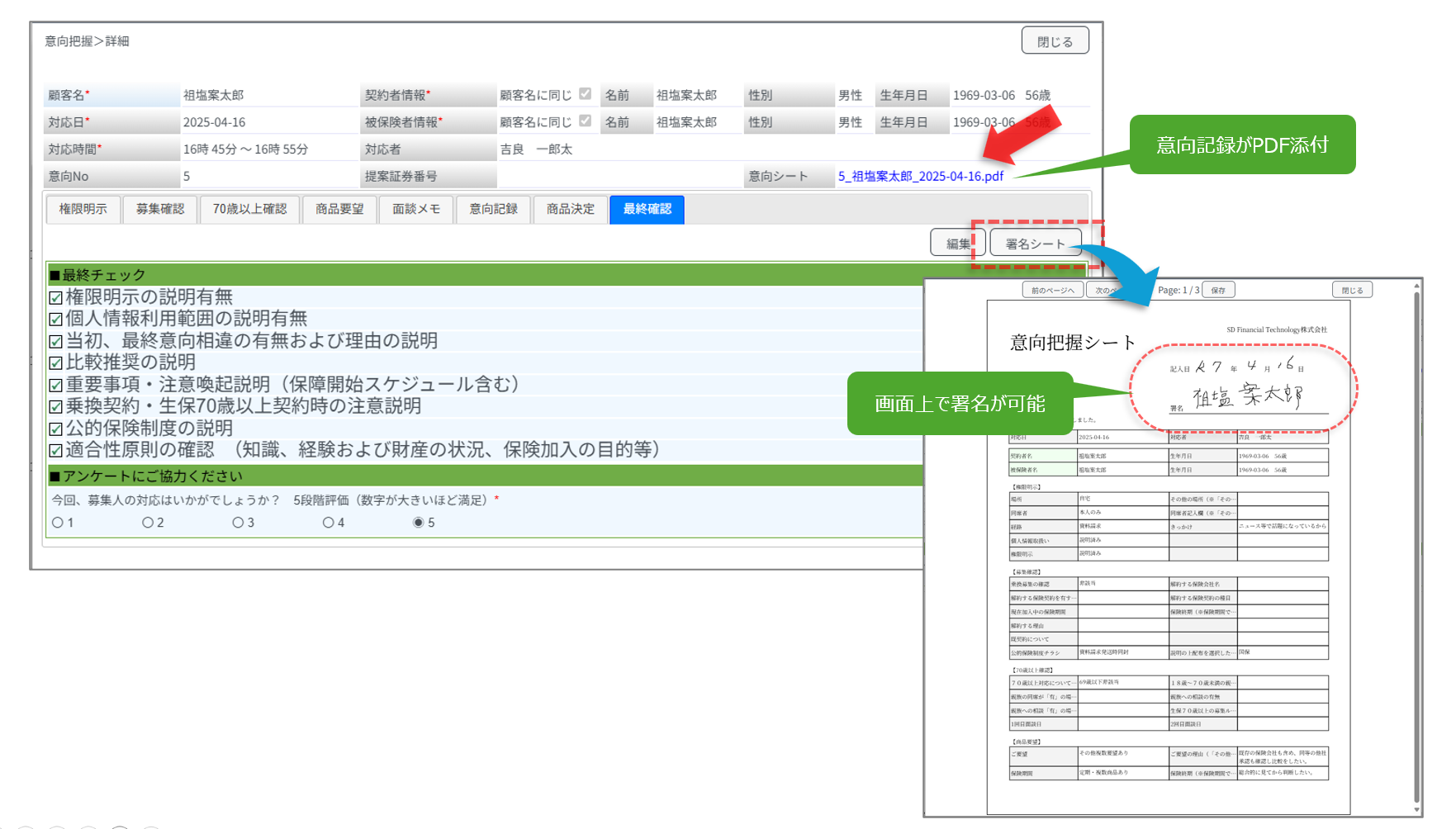The height and width of the screenshot is (829, 1456).
Task: Uncheck 権限明示の説明有無 checkbox
Action: pyautogui.click(x=56, y=297)
